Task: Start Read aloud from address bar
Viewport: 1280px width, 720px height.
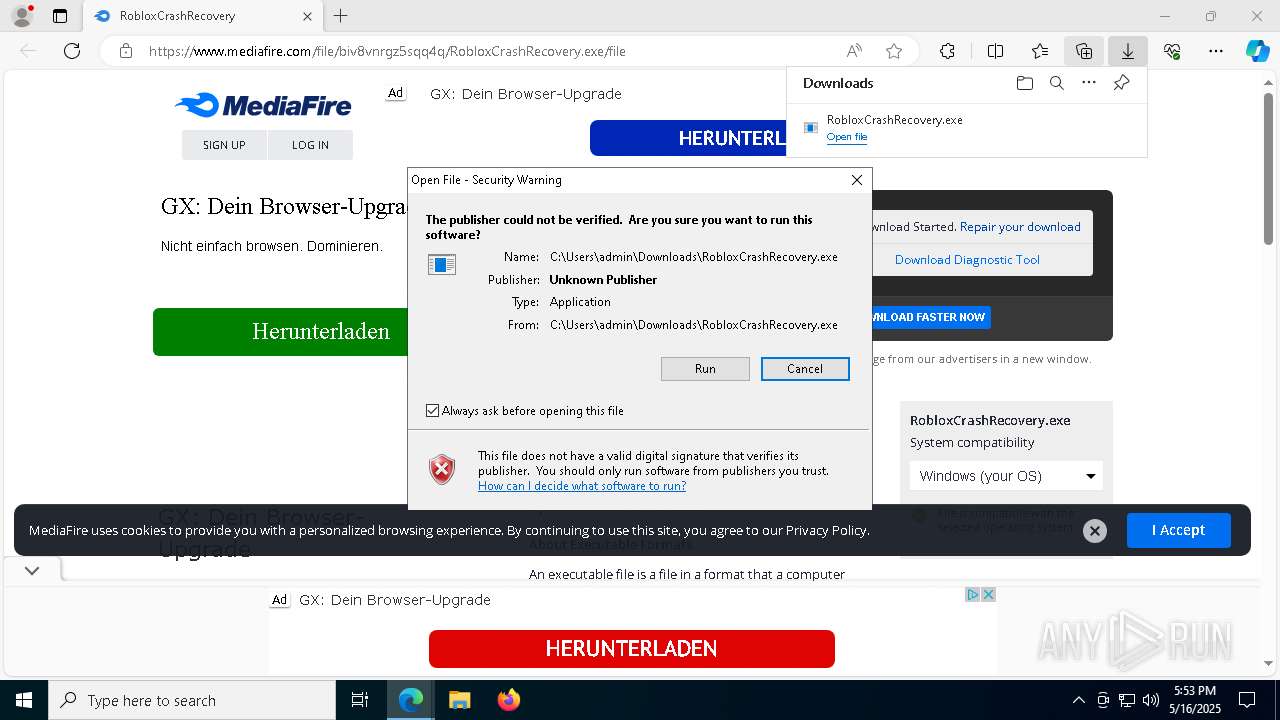Action: [854, 51]
